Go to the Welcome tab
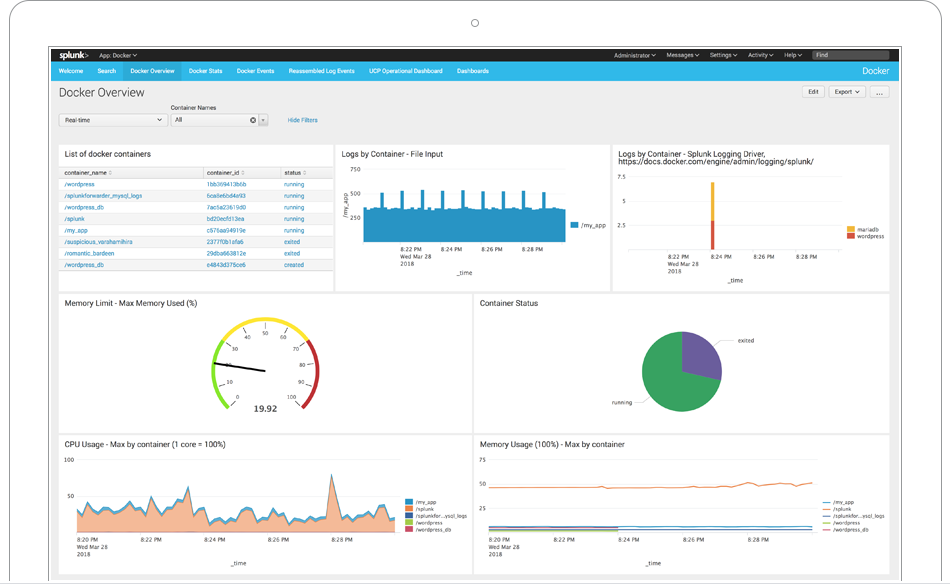The height and width of the screenshot is (584, 950). tap(71, 71)
